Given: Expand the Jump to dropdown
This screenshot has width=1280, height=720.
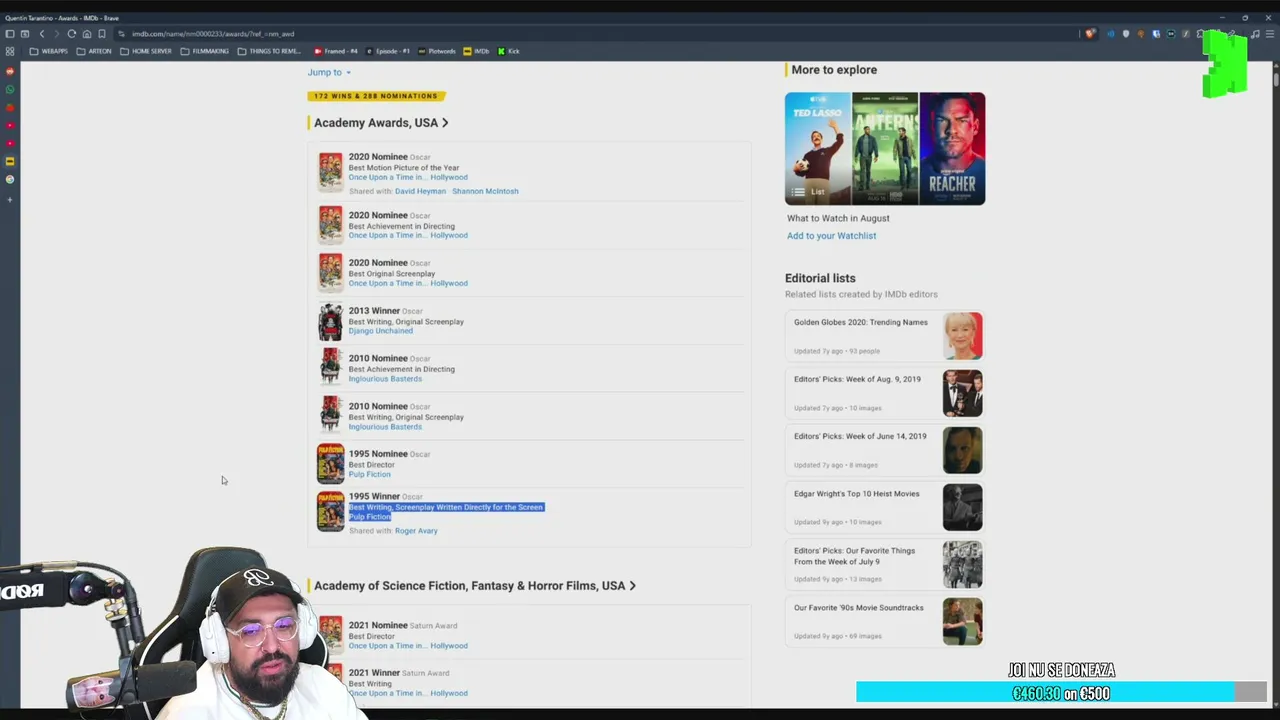Looking at the screenshot, I should [x=329, y=72].
